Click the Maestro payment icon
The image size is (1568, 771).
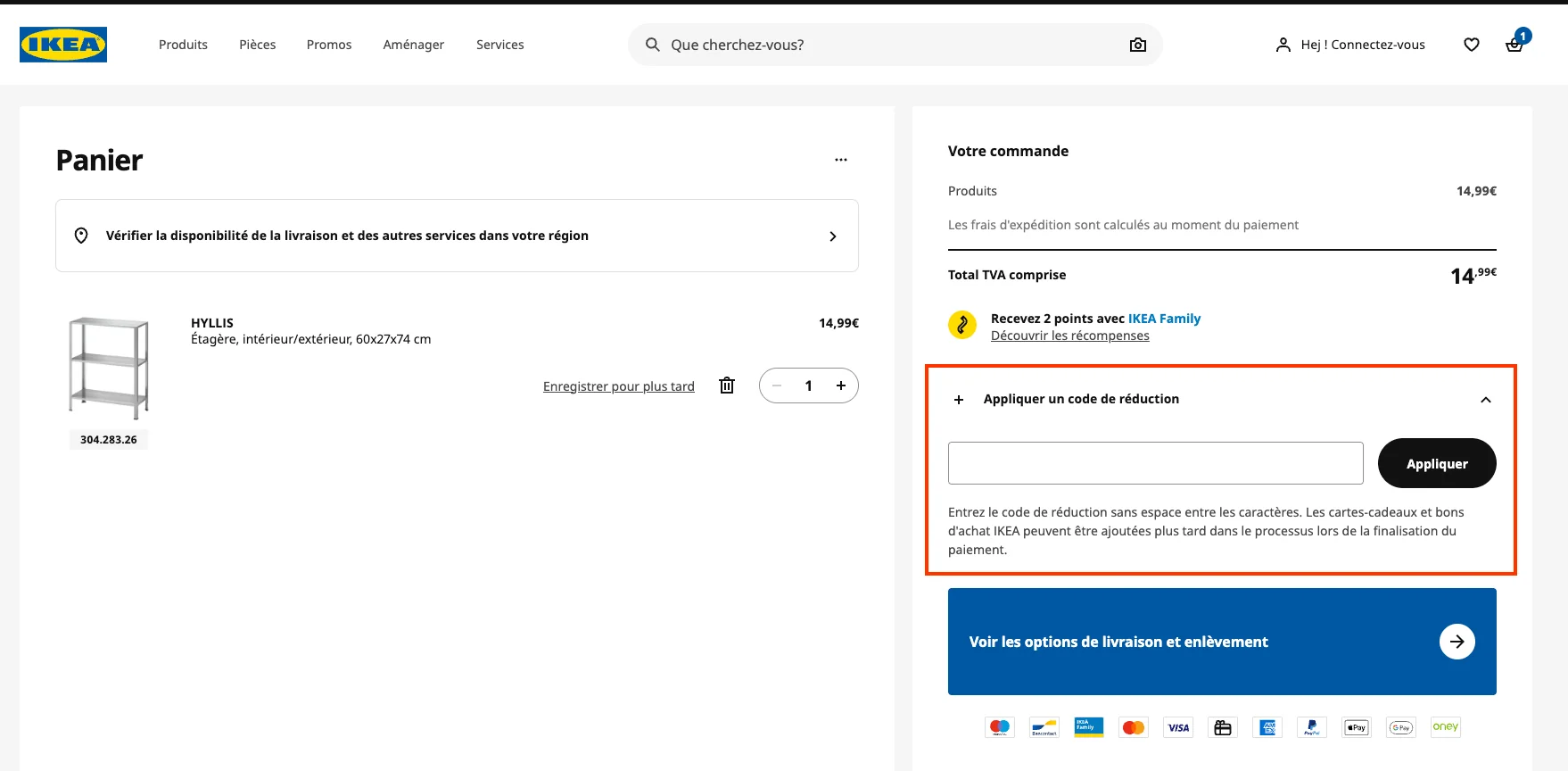pos(1000,727)
